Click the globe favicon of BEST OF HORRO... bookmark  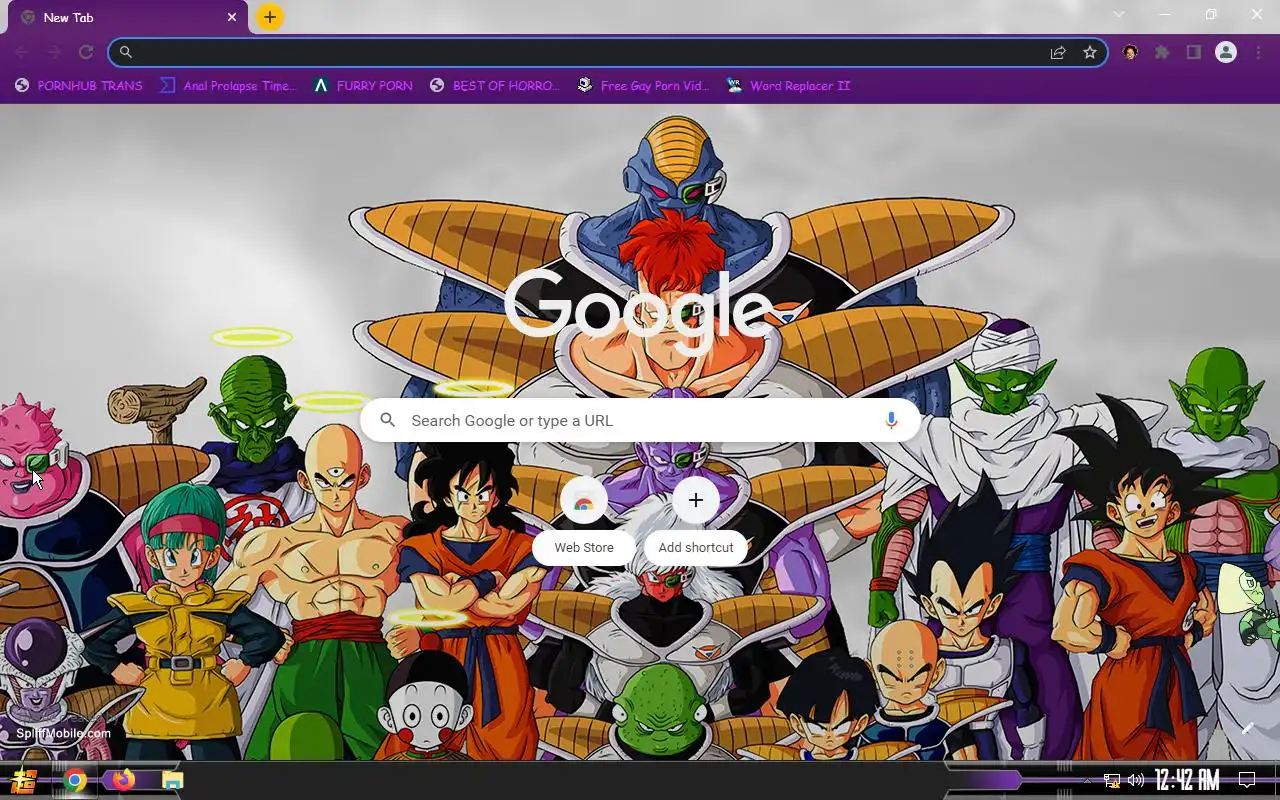coord(437,86)
